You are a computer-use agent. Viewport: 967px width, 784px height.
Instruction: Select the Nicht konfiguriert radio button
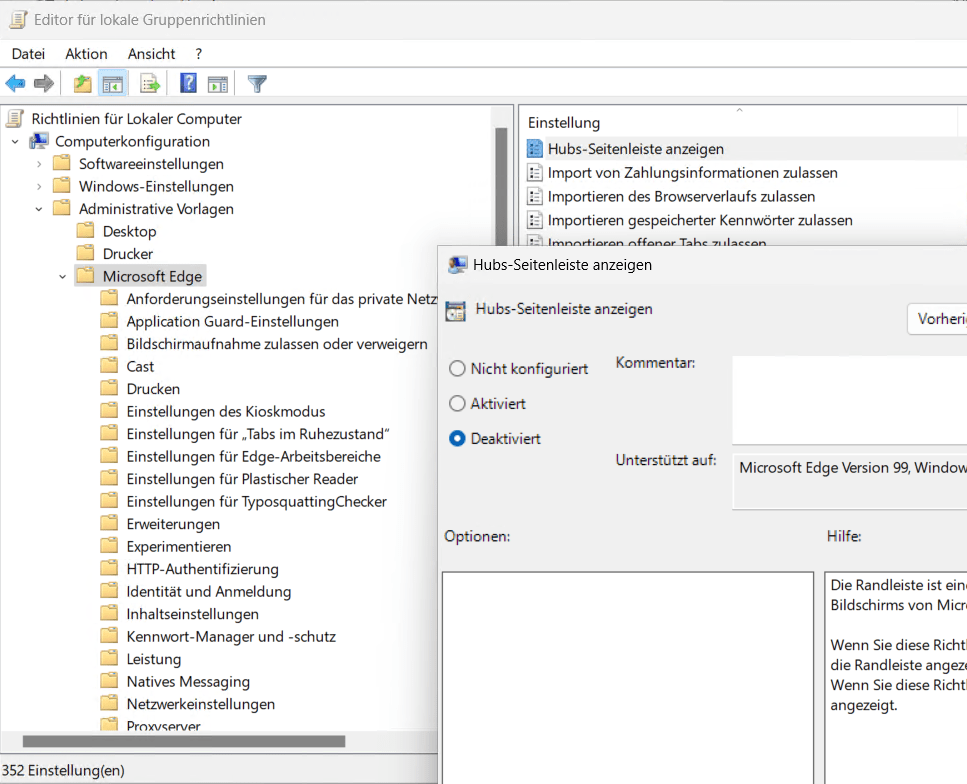point(457,368)
